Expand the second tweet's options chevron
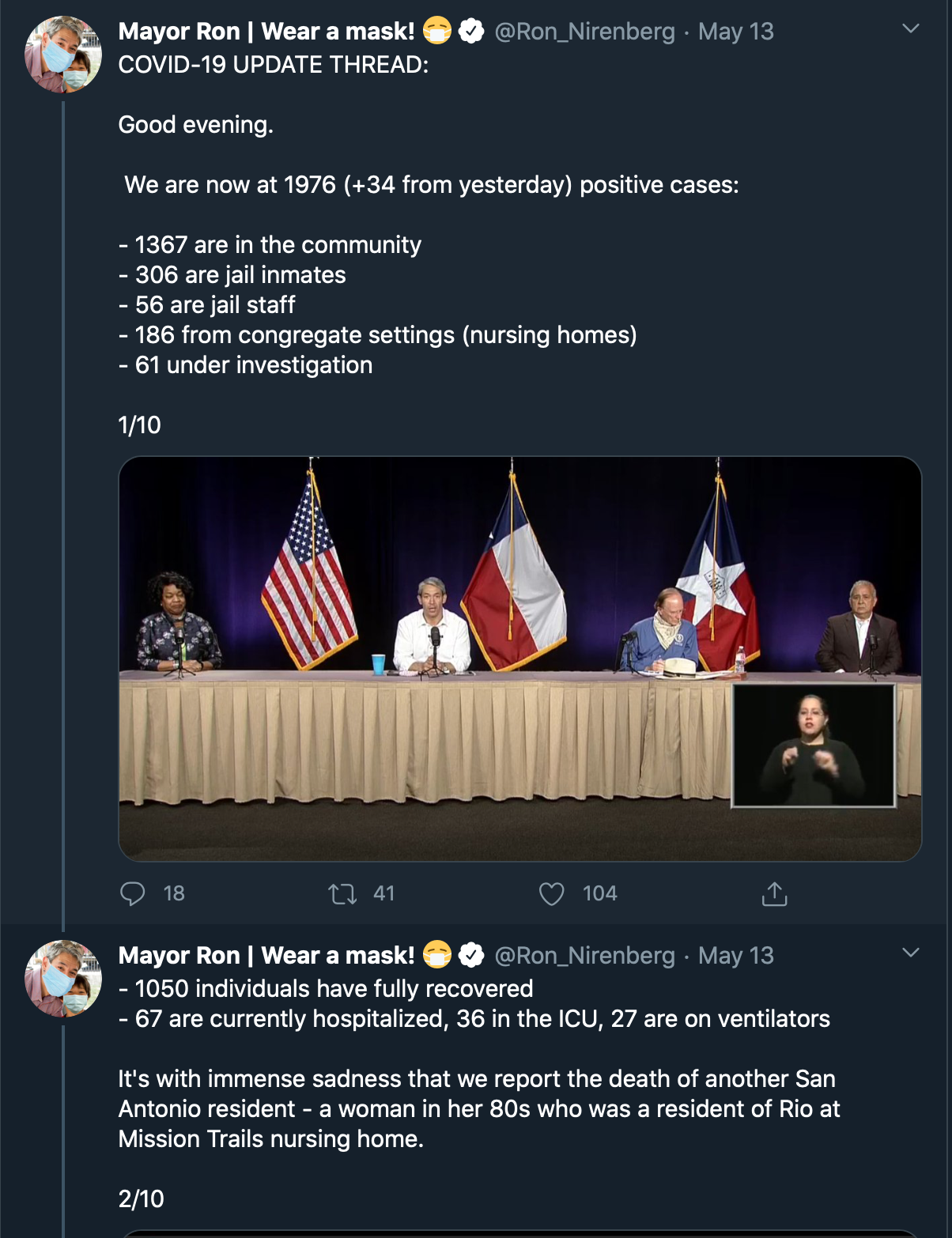 tap(911, 953)
